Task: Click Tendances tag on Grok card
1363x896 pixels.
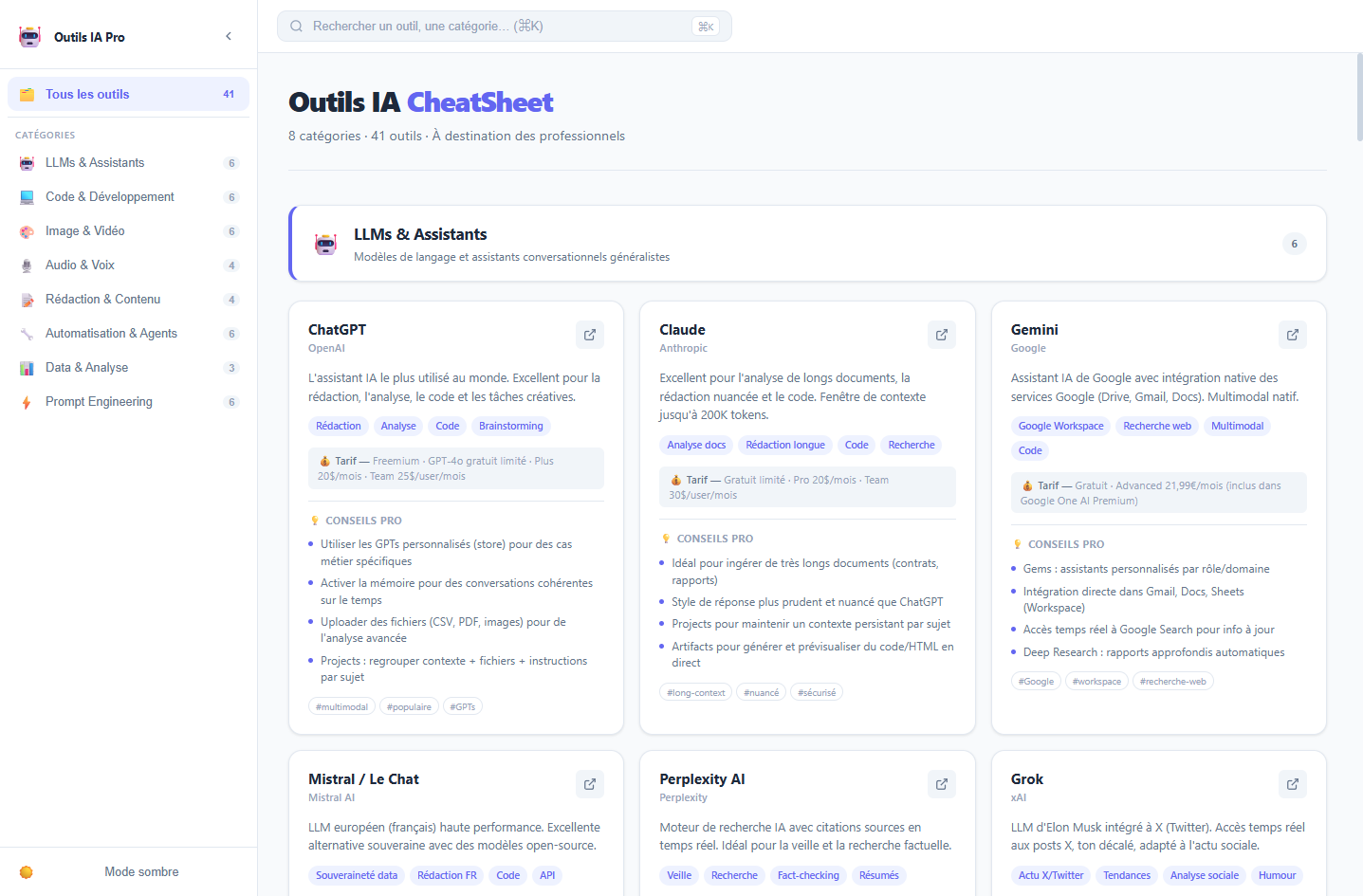Action: (x=1127, y=876)
